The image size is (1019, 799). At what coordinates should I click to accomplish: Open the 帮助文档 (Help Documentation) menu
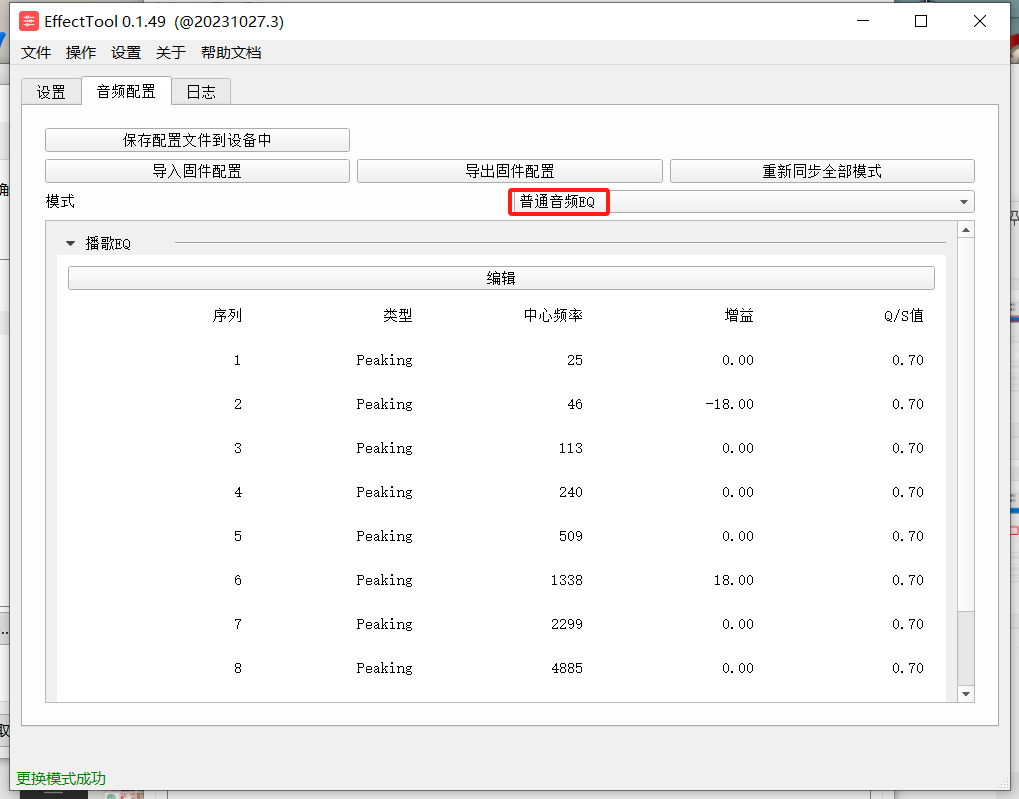(230, 52)
